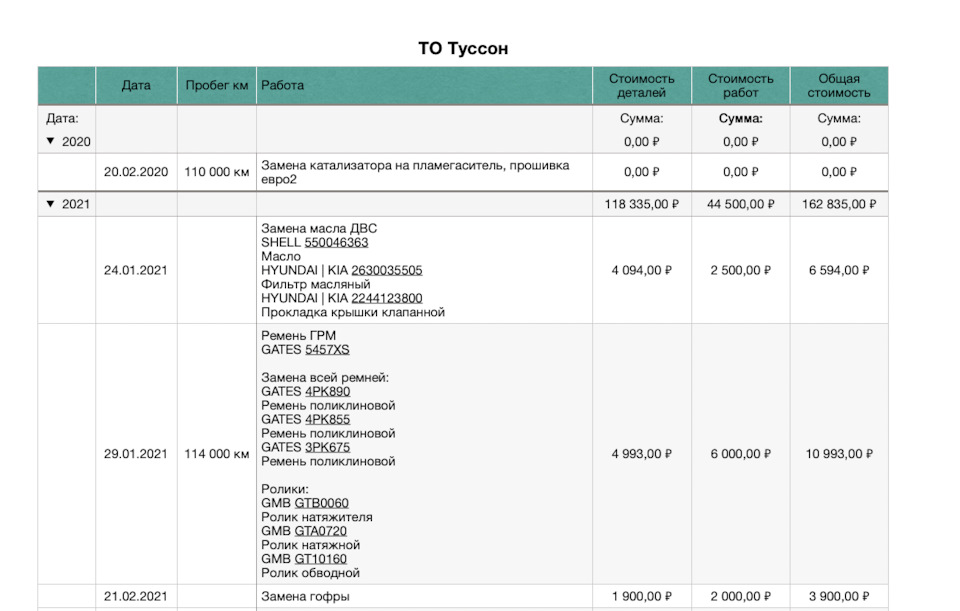The width and height of the screenshot is (960, 611).
Task: Open the GMB GTB0060 link
Action: pyautogui.click(x=321, y=503)
